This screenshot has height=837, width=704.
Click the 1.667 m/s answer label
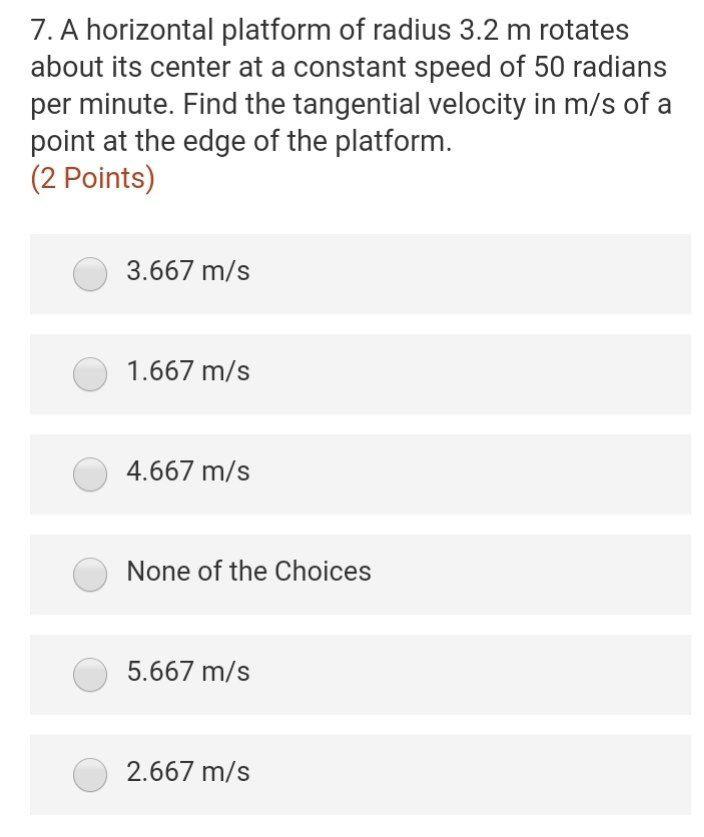(187, 371)
